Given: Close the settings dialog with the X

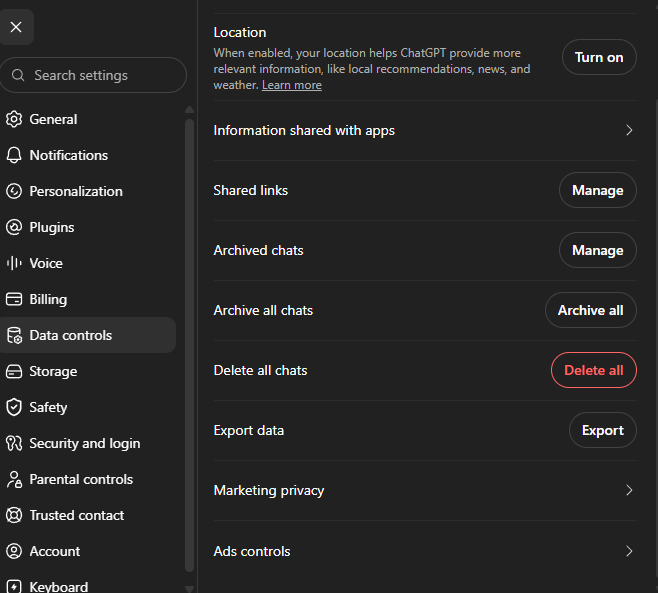Looking at the screenshot, I should [16, 27].
